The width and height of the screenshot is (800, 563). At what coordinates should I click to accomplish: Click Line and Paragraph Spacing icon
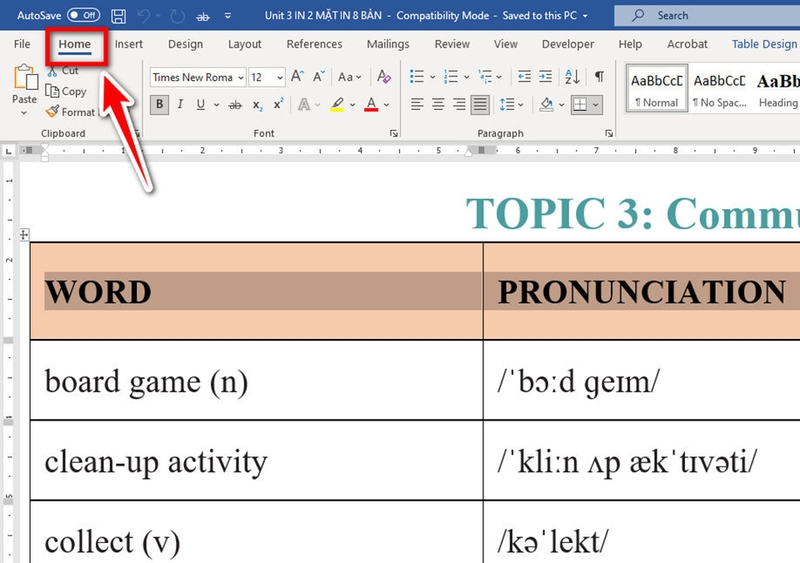tap(507, 105)
